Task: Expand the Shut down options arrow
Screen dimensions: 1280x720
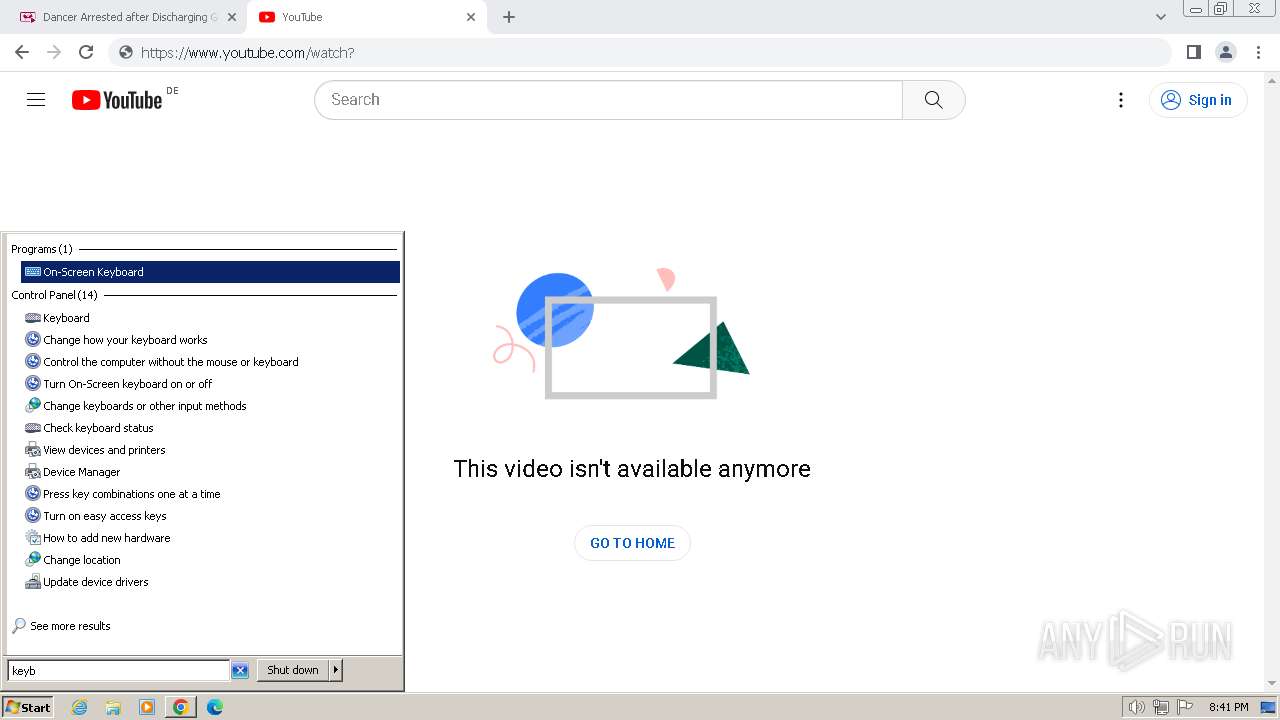Action: (x=336, y=671)
